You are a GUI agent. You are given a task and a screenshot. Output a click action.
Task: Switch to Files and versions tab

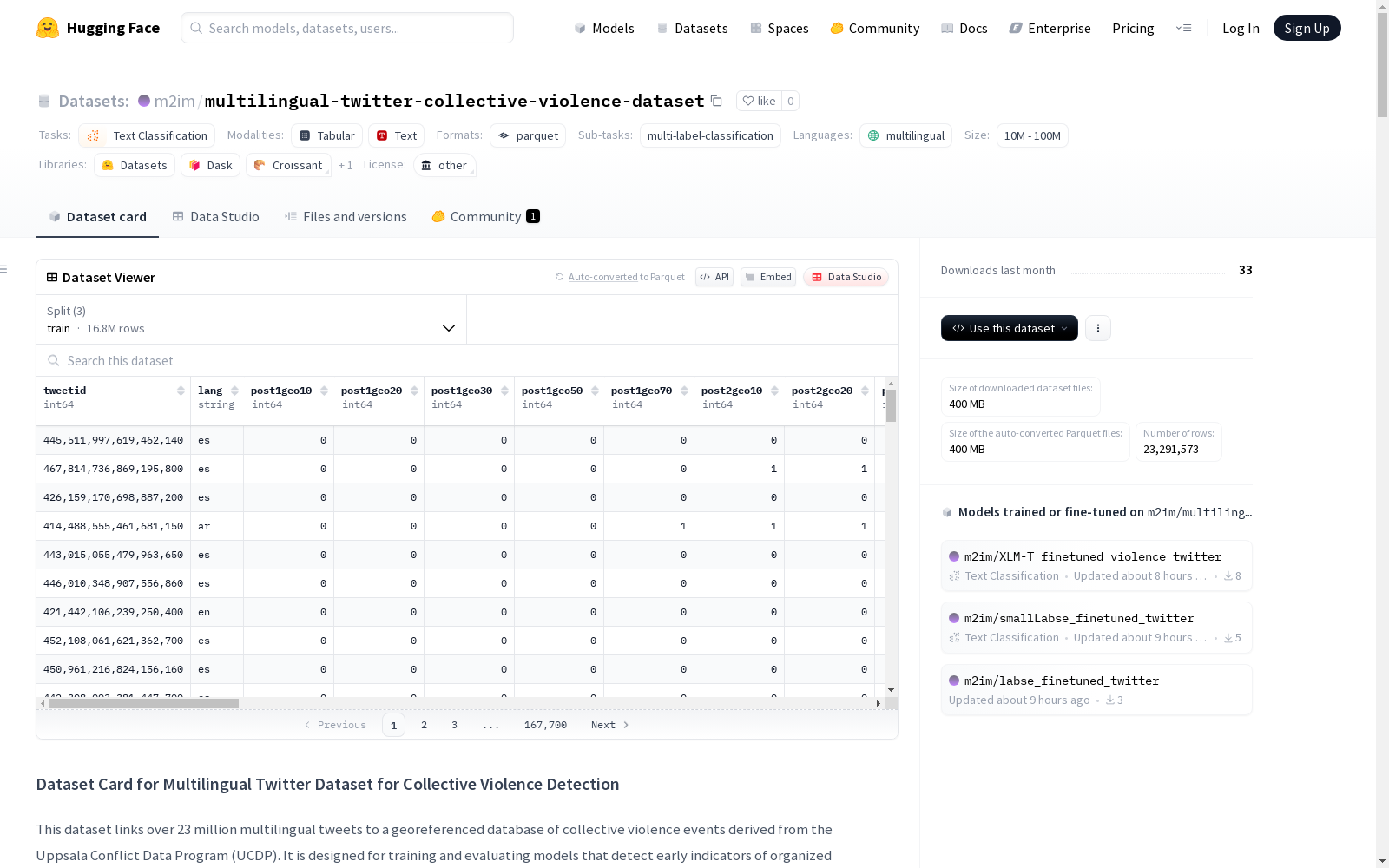[x=346, y=217]
